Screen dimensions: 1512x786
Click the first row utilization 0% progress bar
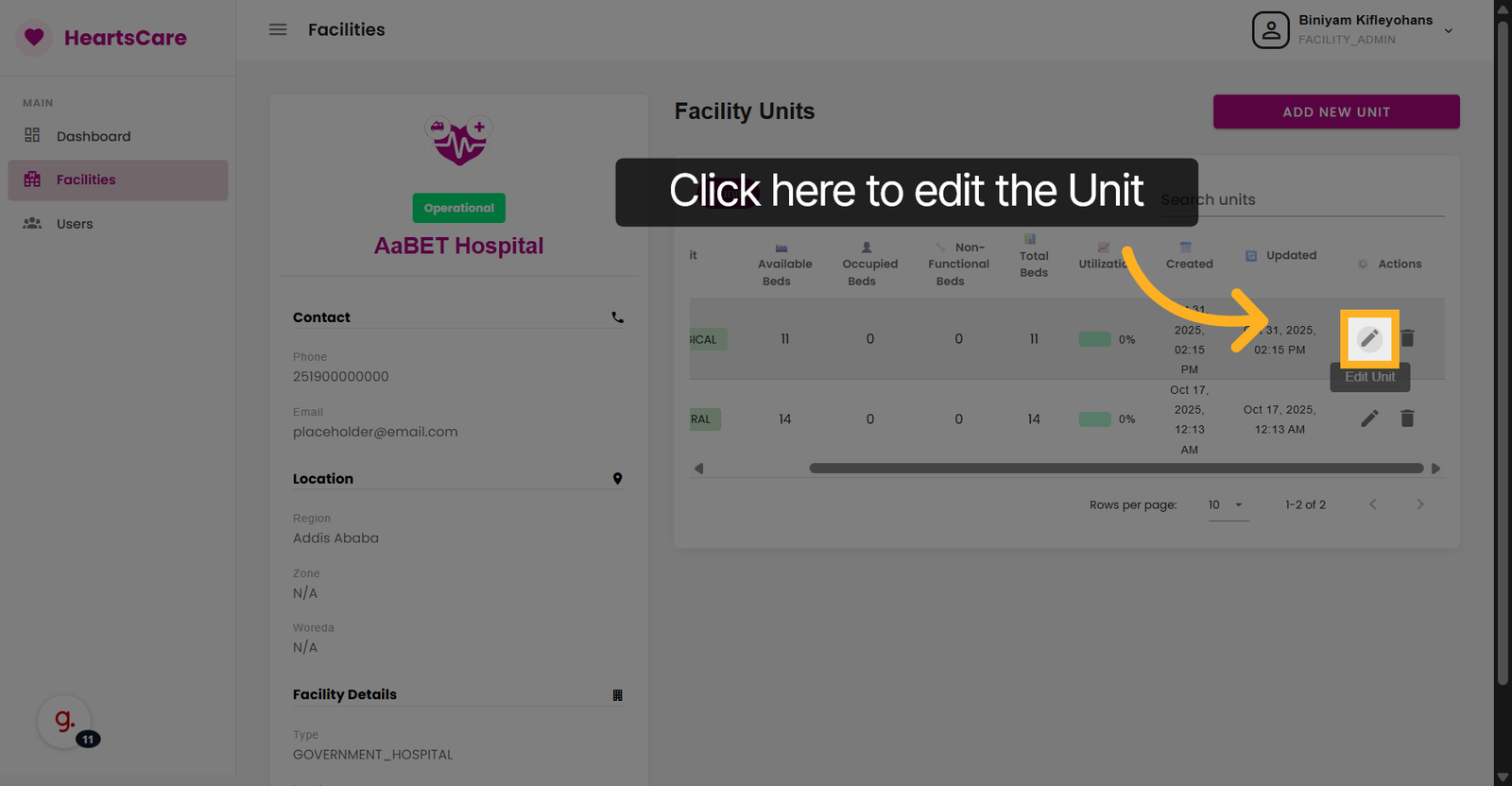tap(1095, 339)
